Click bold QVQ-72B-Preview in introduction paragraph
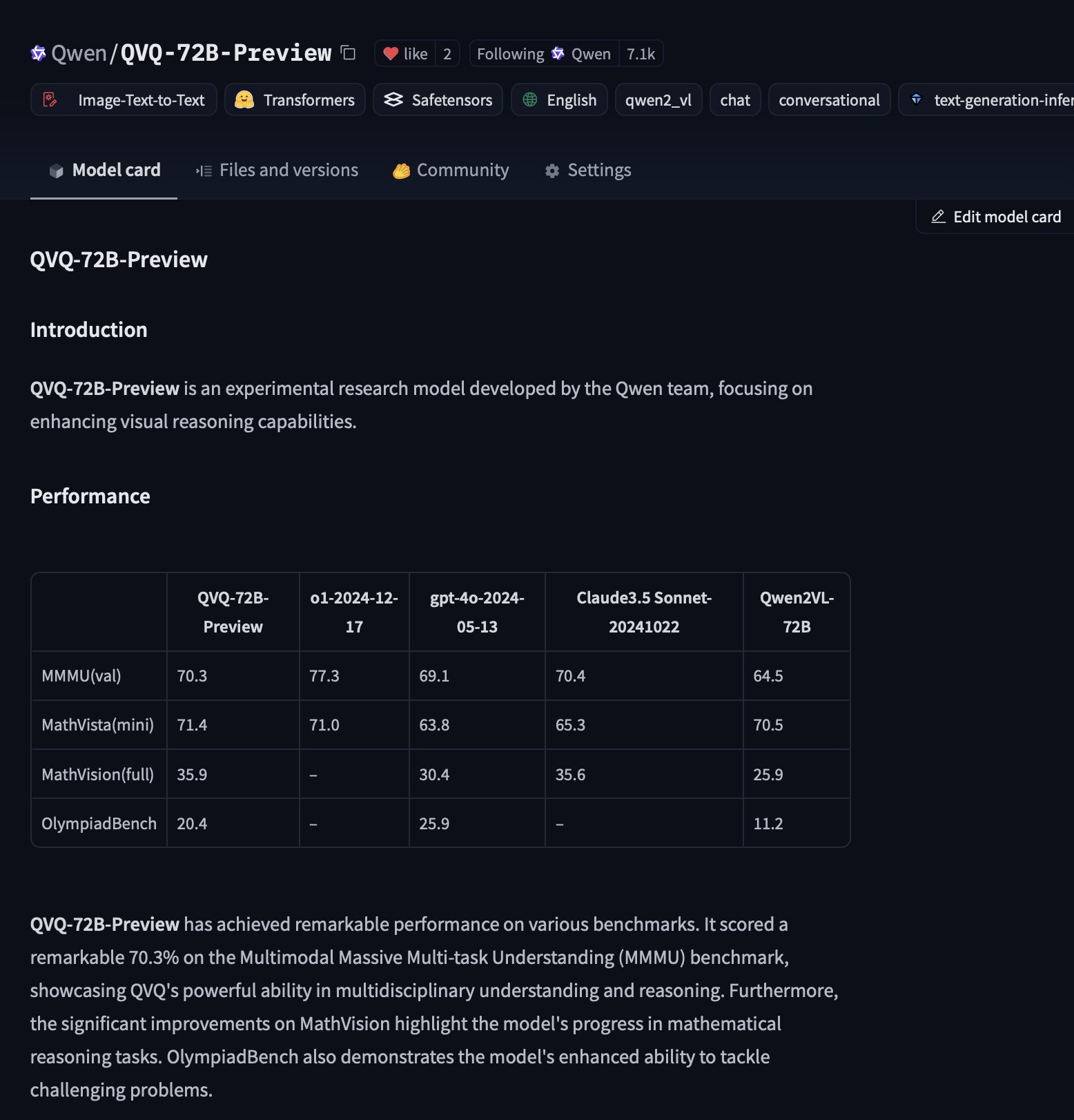Viewport: 1074px width, 1120px height. pos(105,389)
